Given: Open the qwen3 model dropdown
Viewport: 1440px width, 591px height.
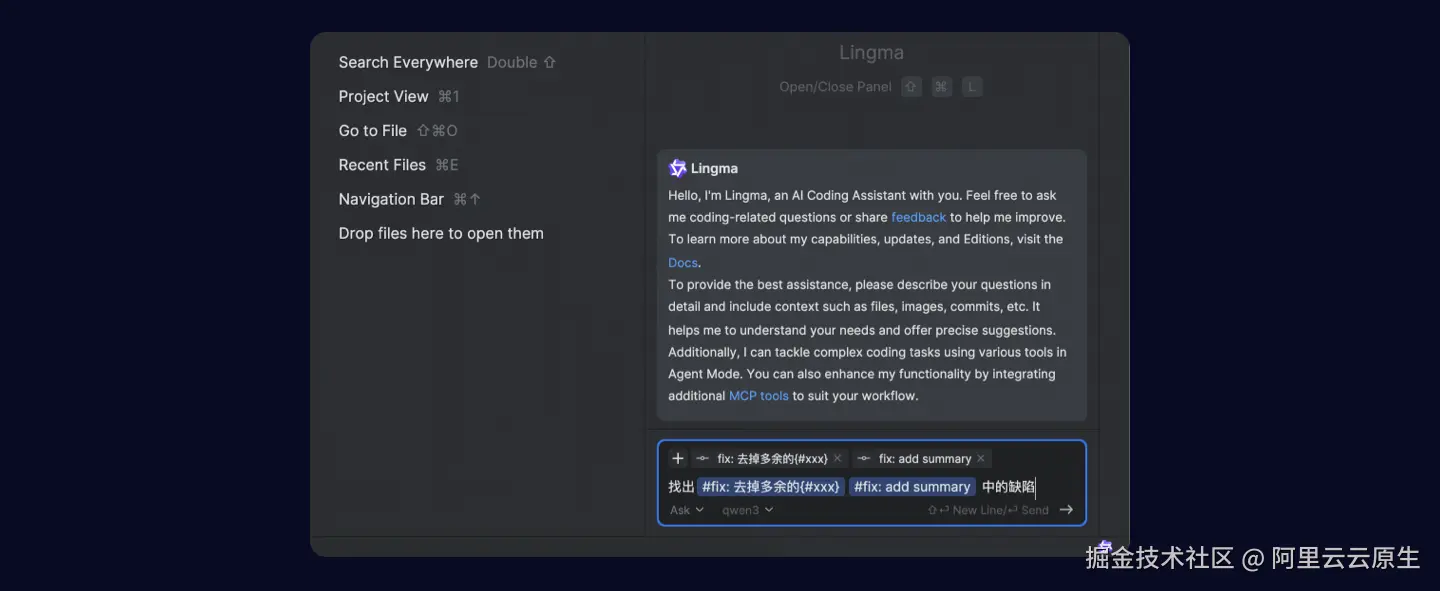Looking at the screenshot, I should [748, 510].
